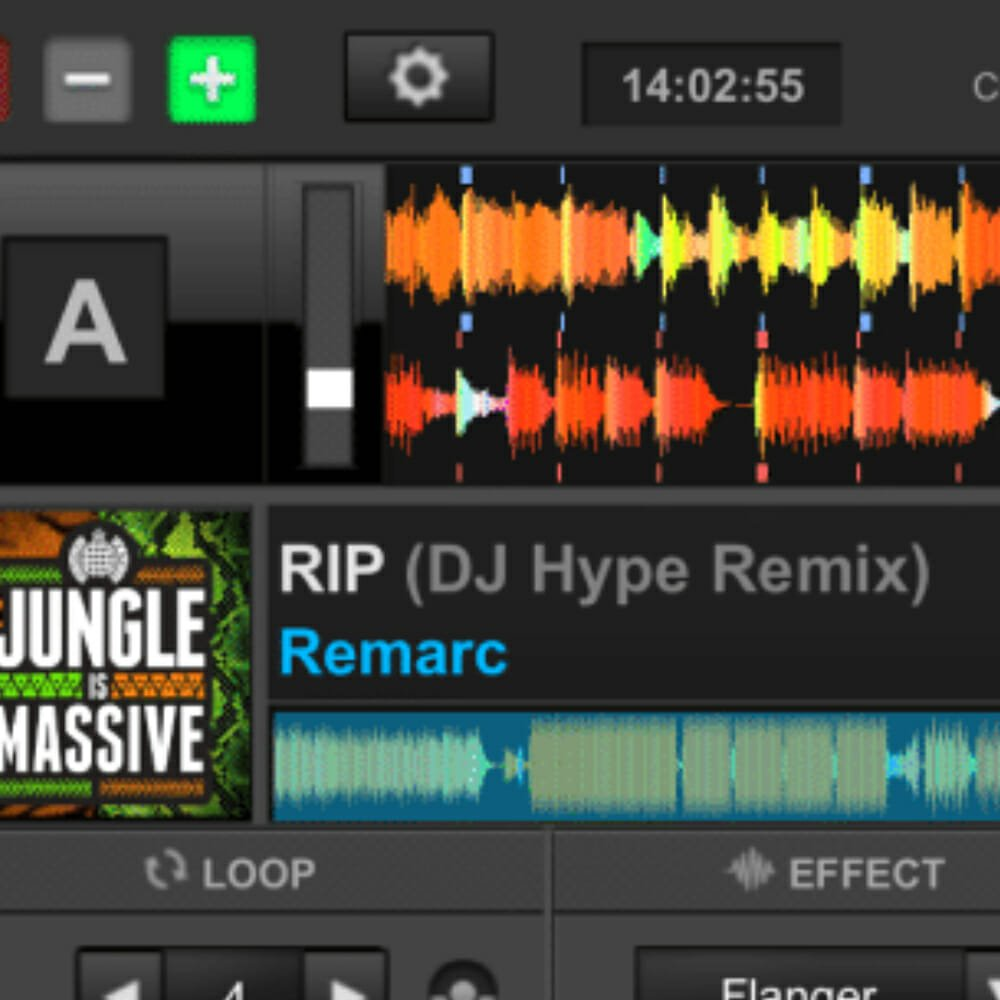
Task: Click the arrow beside Flanger
Action: click(x=985, y=985)
